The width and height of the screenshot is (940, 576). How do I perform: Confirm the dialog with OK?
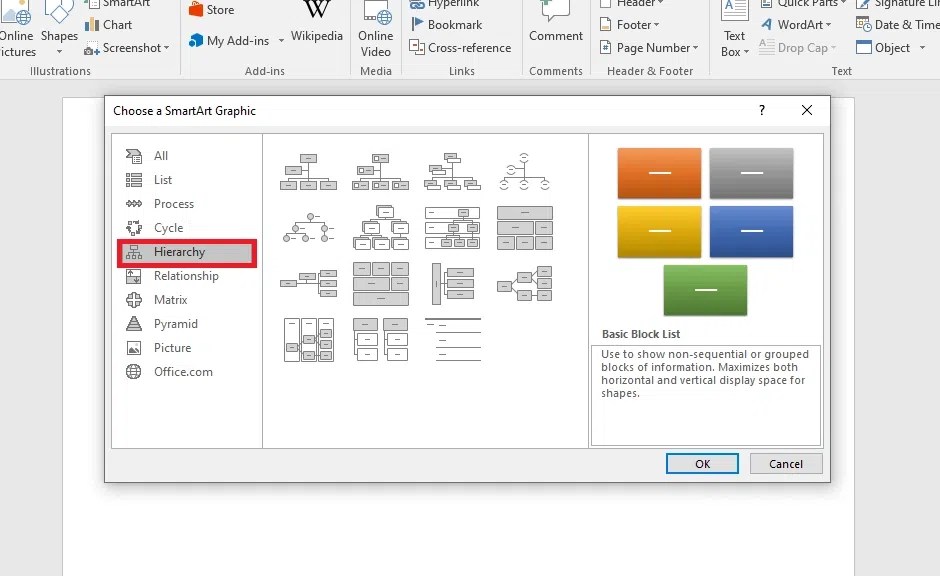pyautogui.click(x=702, y=464)
